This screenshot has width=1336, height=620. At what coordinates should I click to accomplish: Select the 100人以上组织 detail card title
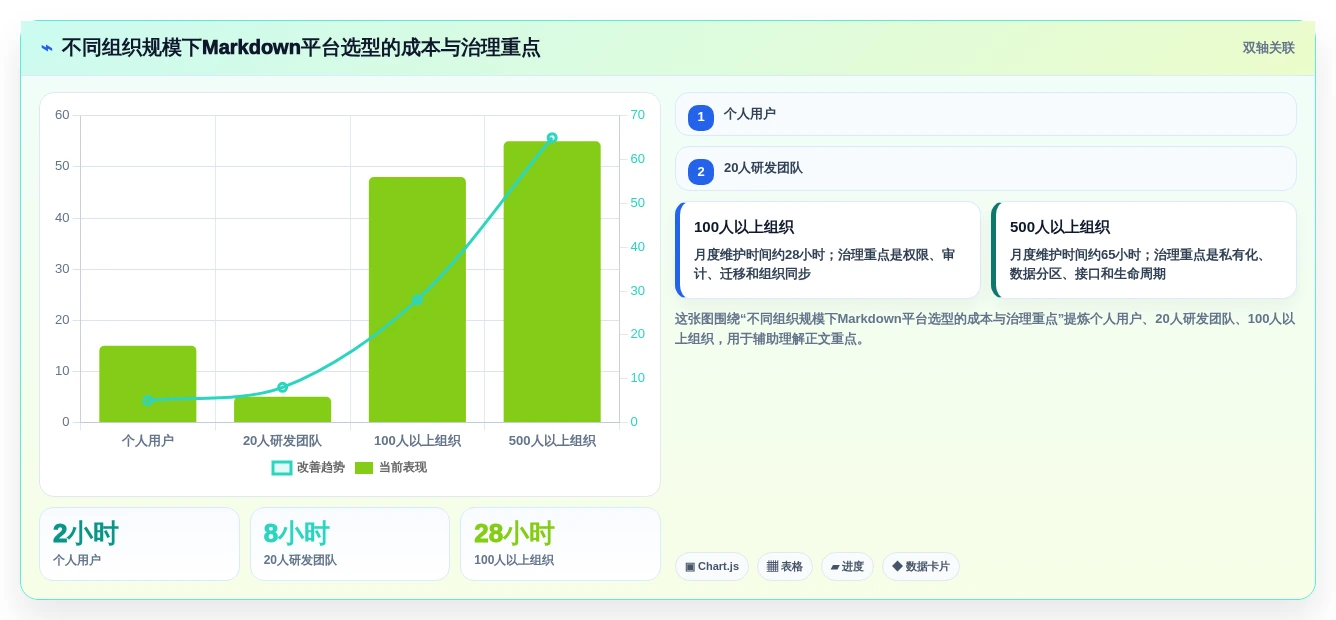pos(744,227)
